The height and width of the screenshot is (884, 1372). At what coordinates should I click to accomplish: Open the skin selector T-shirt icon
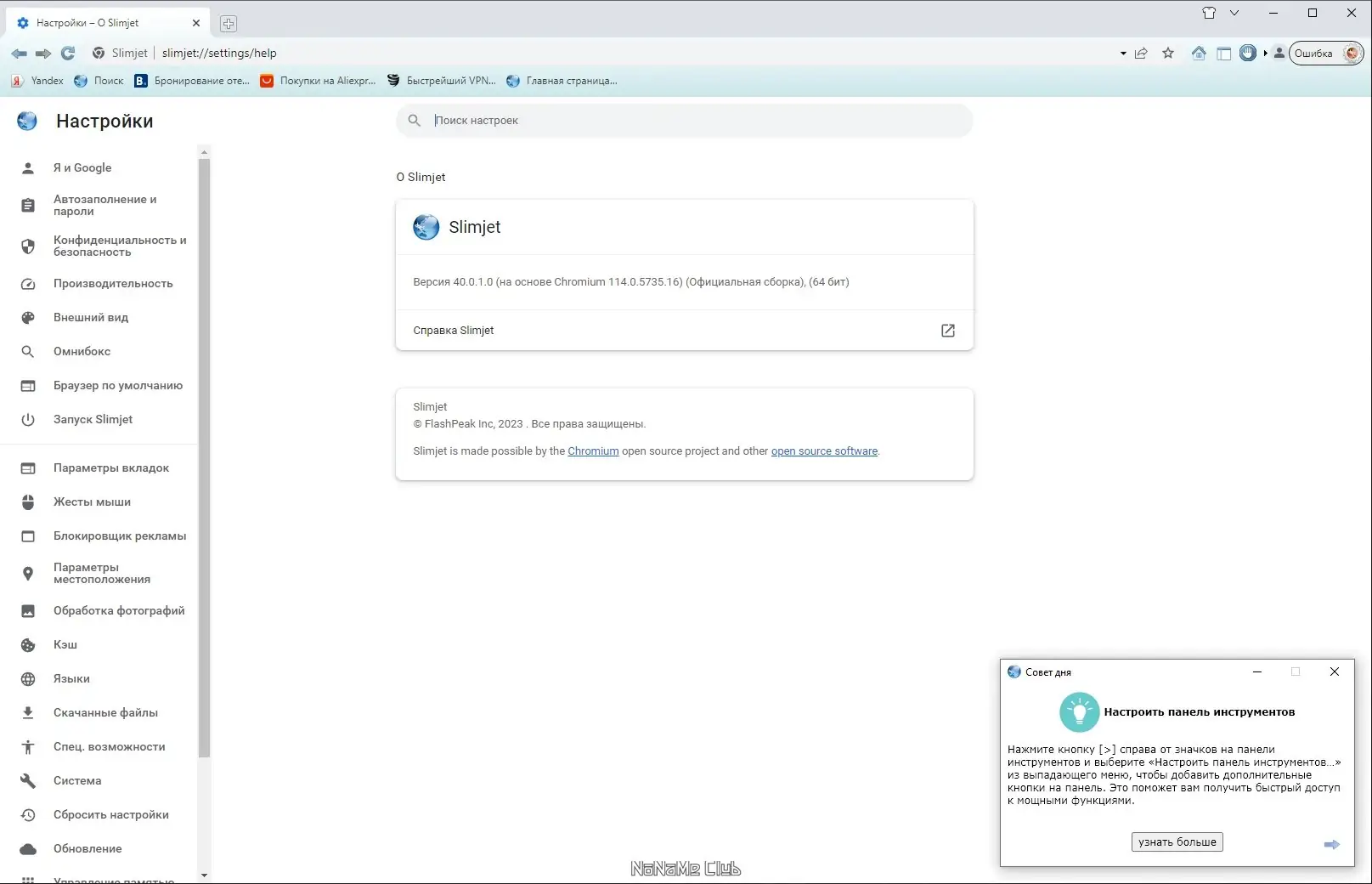coord(1209,13)
